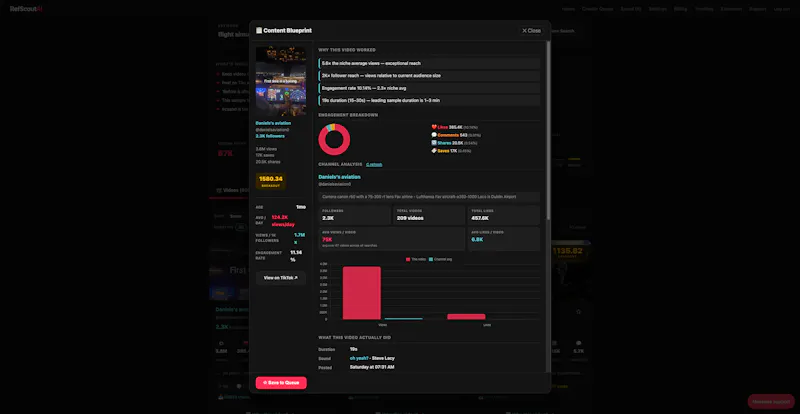Image resolution: width=800 pixels, height=414 pixels.
Task: Click the Comments 543 value
Action: [x=463, y=135]
